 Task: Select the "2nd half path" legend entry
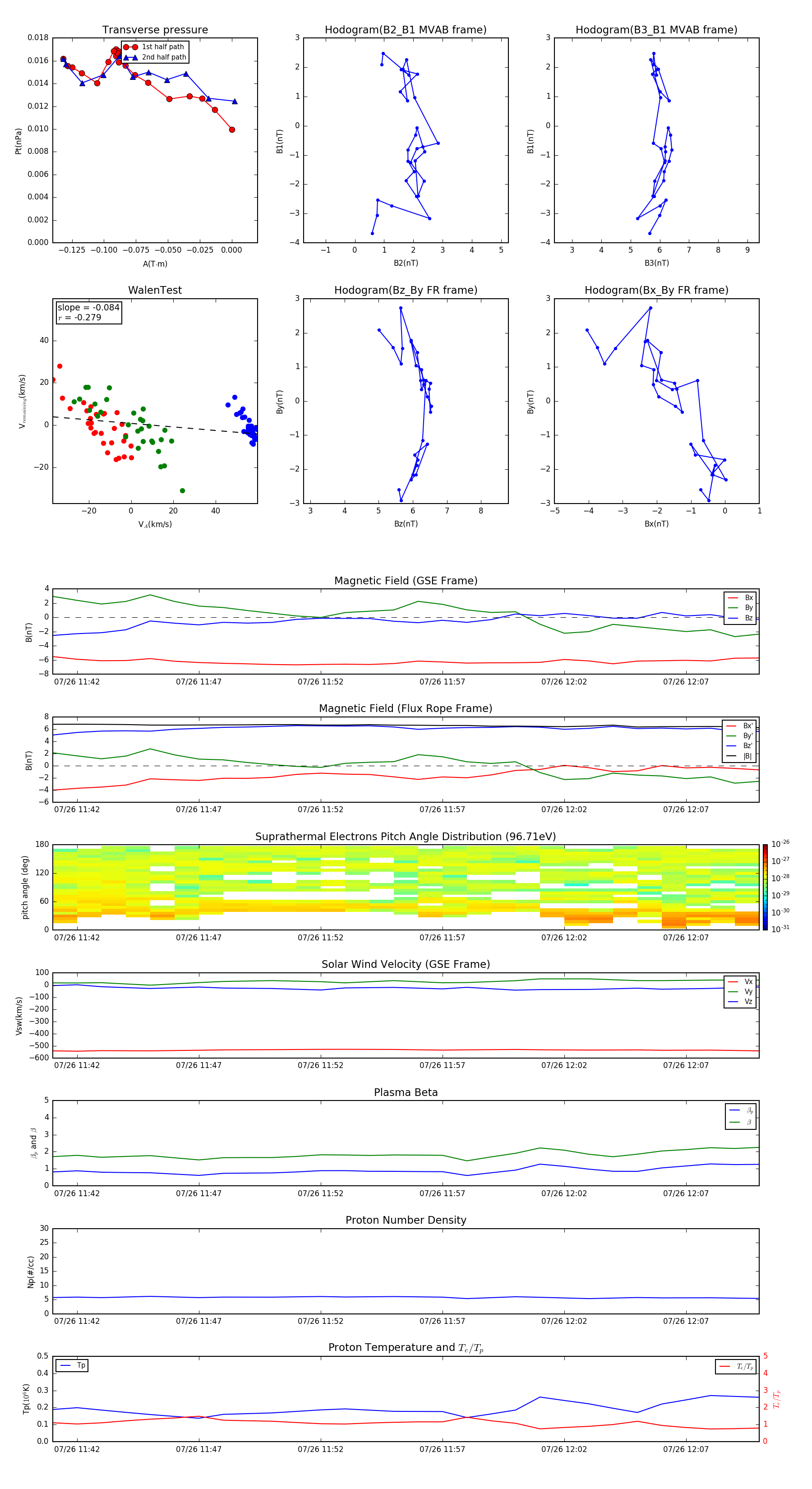pos(155,57)
